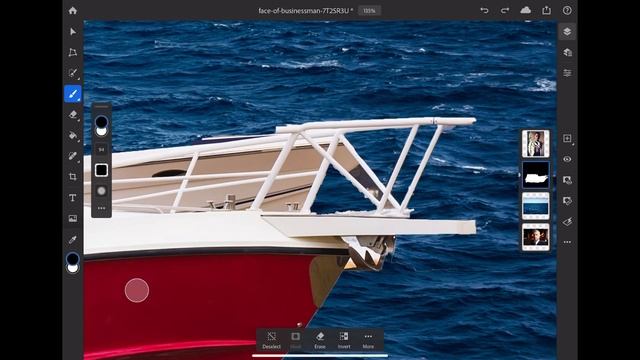Viewport: 640px width, 360px height.
Task: Select the top businessman portrait layer thumbnail
Action: [536, 144]
